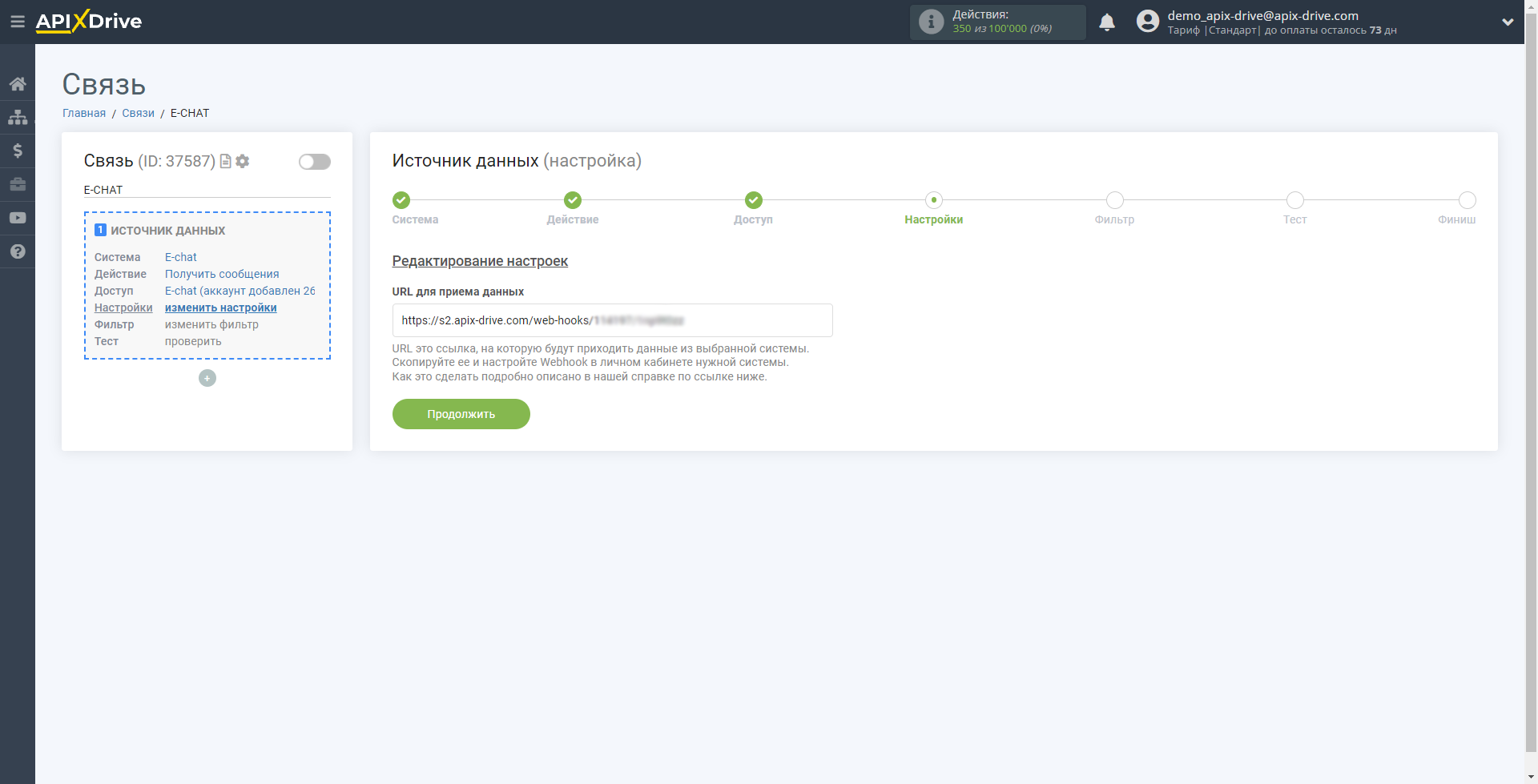The width and height of the screenshot is (1538, 784).
Task: Click the Редактирование настроек heading
Action: [480, 261]
